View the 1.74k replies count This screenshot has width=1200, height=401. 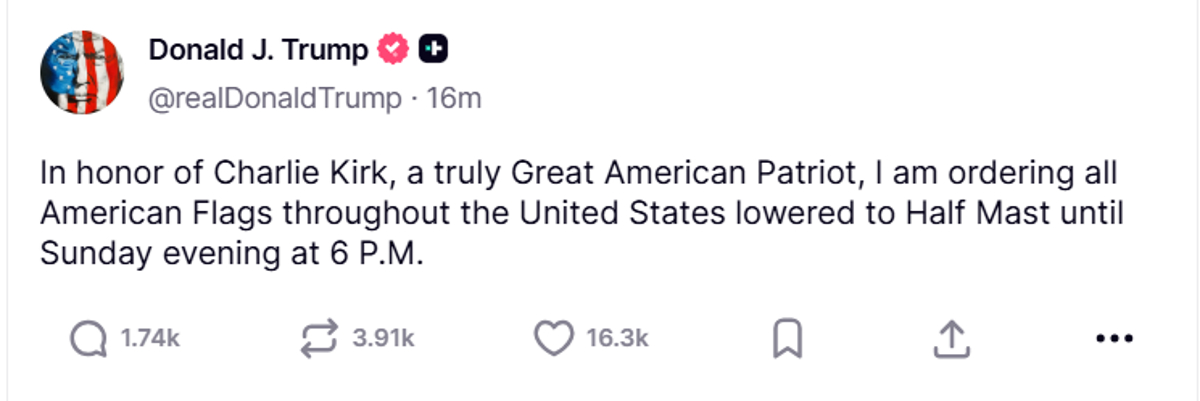[150, 339]
